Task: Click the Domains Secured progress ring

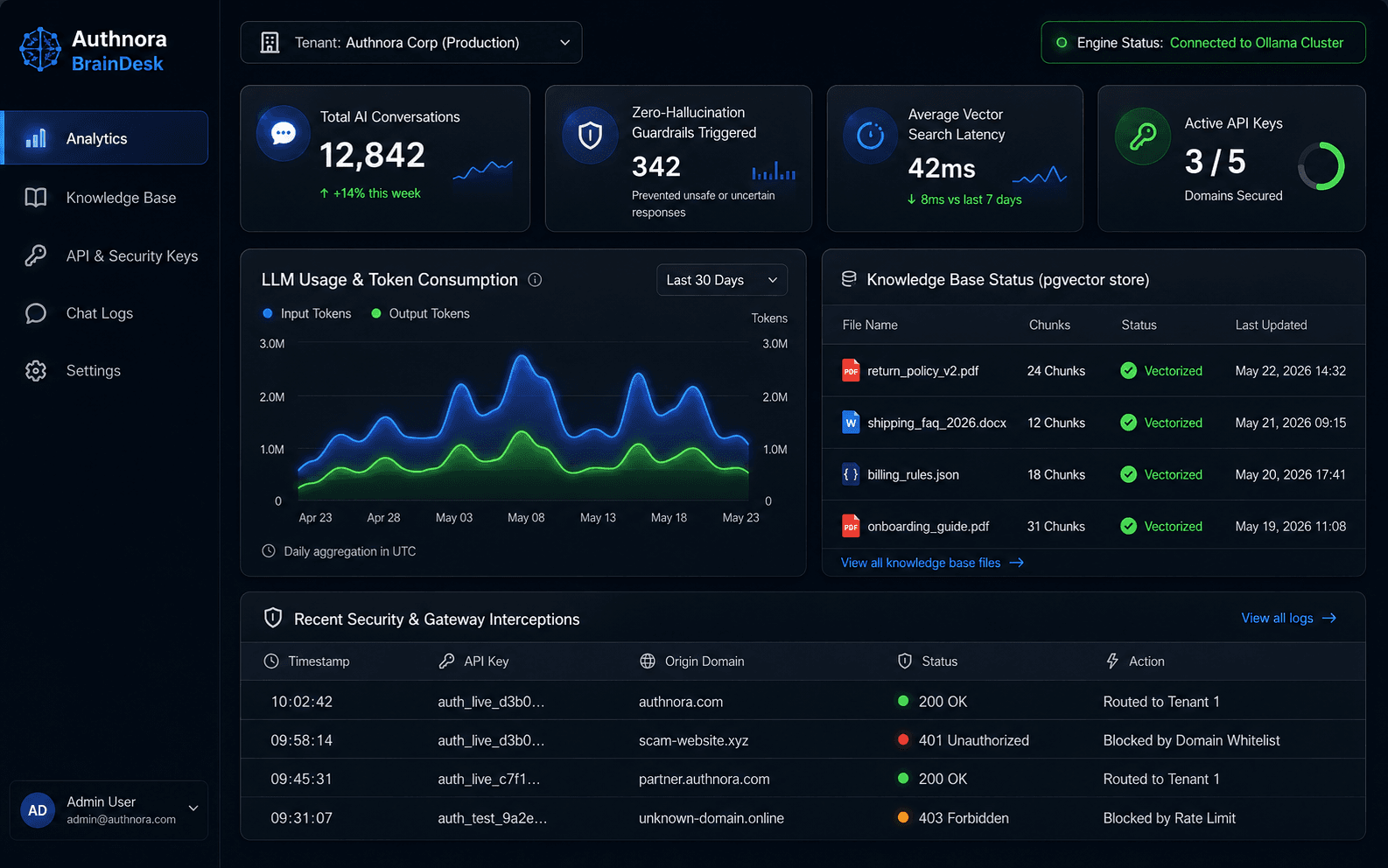Action: click(x=1321, y=166)
